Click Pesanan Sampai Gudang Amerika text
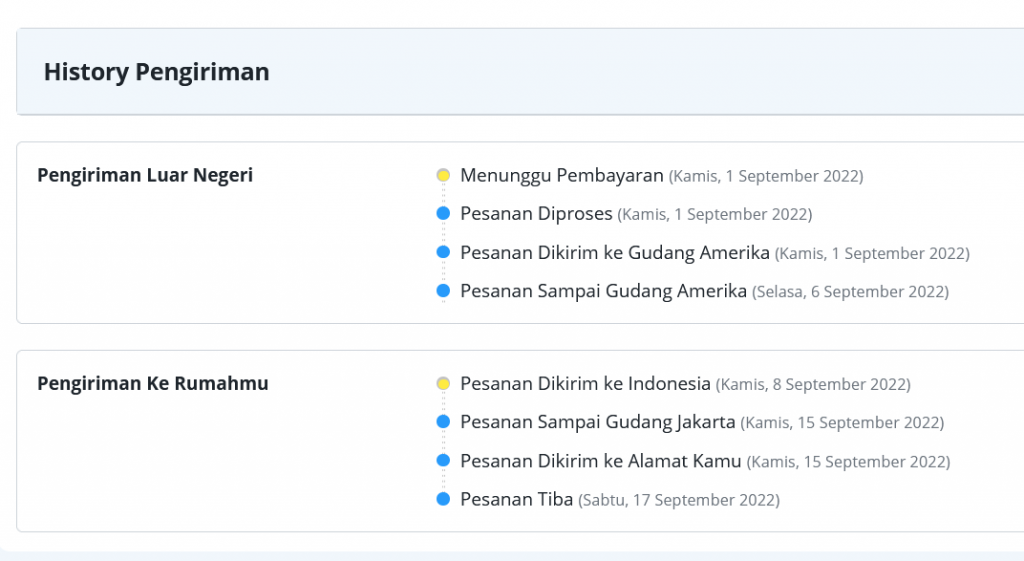The width and height of the screenshot is (1024, 561). tap(603, 291)
